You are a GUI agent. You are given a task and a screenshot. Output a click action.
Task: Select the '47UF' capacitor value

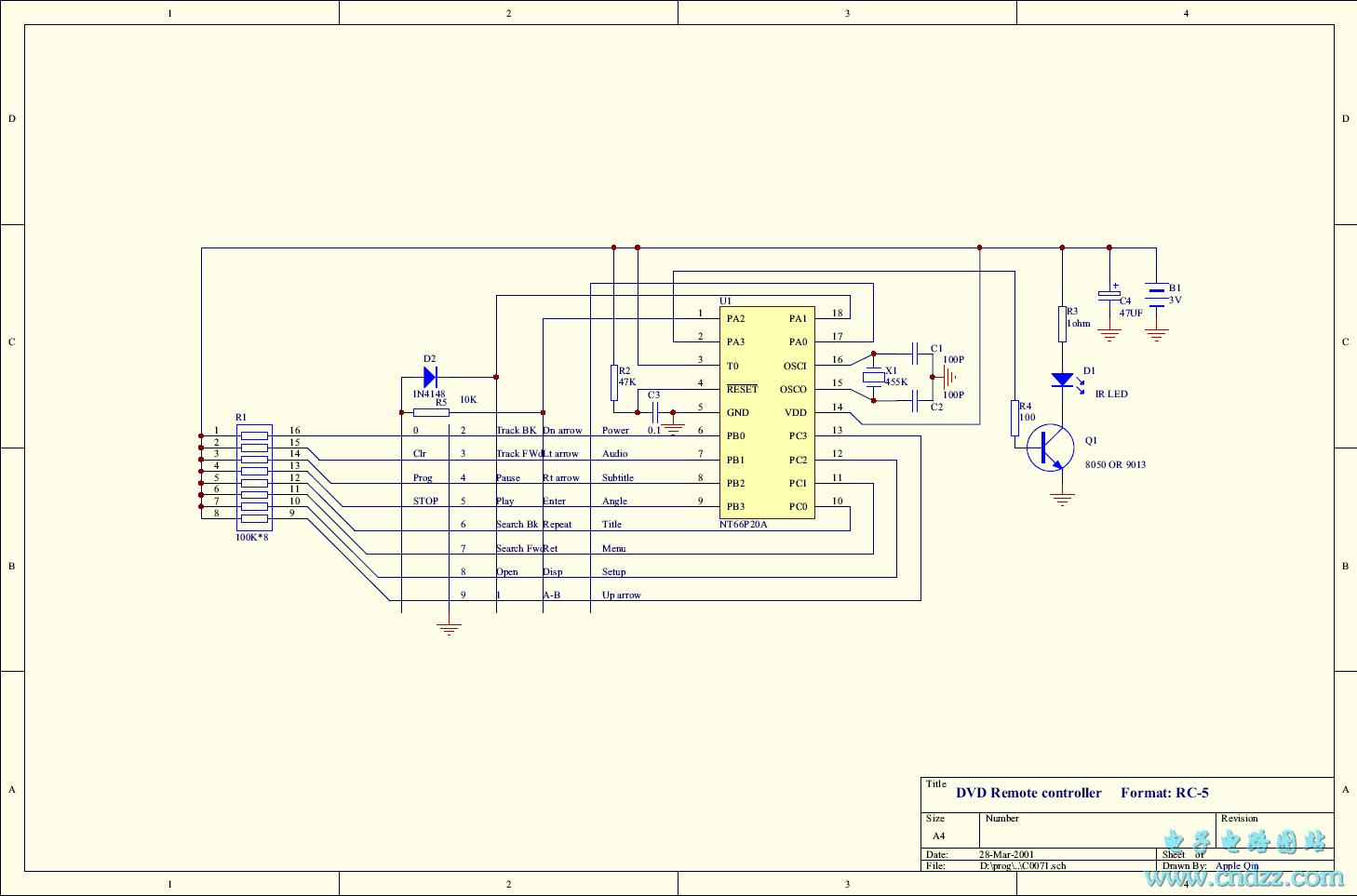click(1131, 314)
